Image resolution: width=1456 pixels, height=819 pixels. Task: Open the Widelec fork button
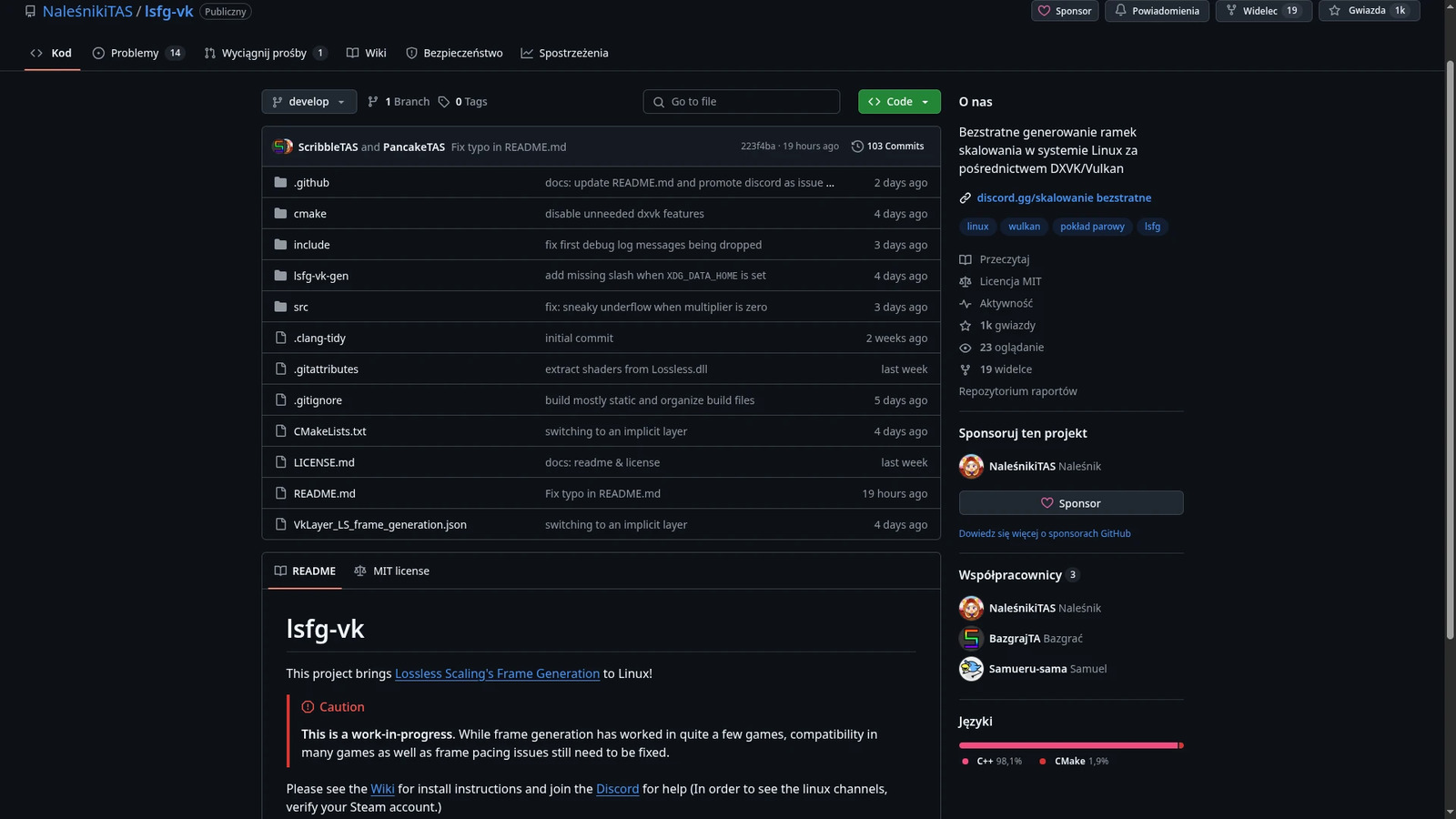click(x=1260, y=11)
